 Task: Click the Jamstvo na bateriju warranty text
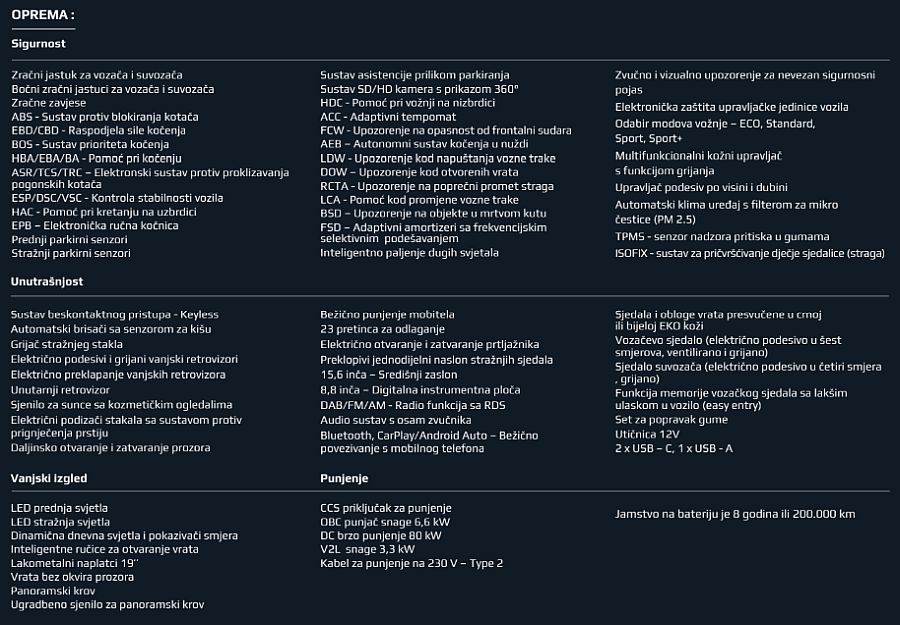pyautogui.click(x=735, y=514)
